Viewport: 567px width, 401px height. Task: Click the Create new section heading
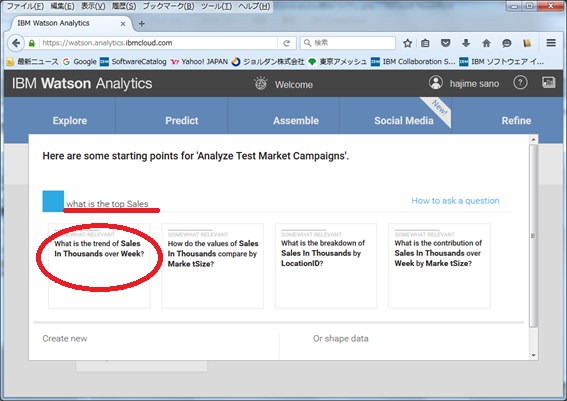pyautogui.click(x=65, y=339)
